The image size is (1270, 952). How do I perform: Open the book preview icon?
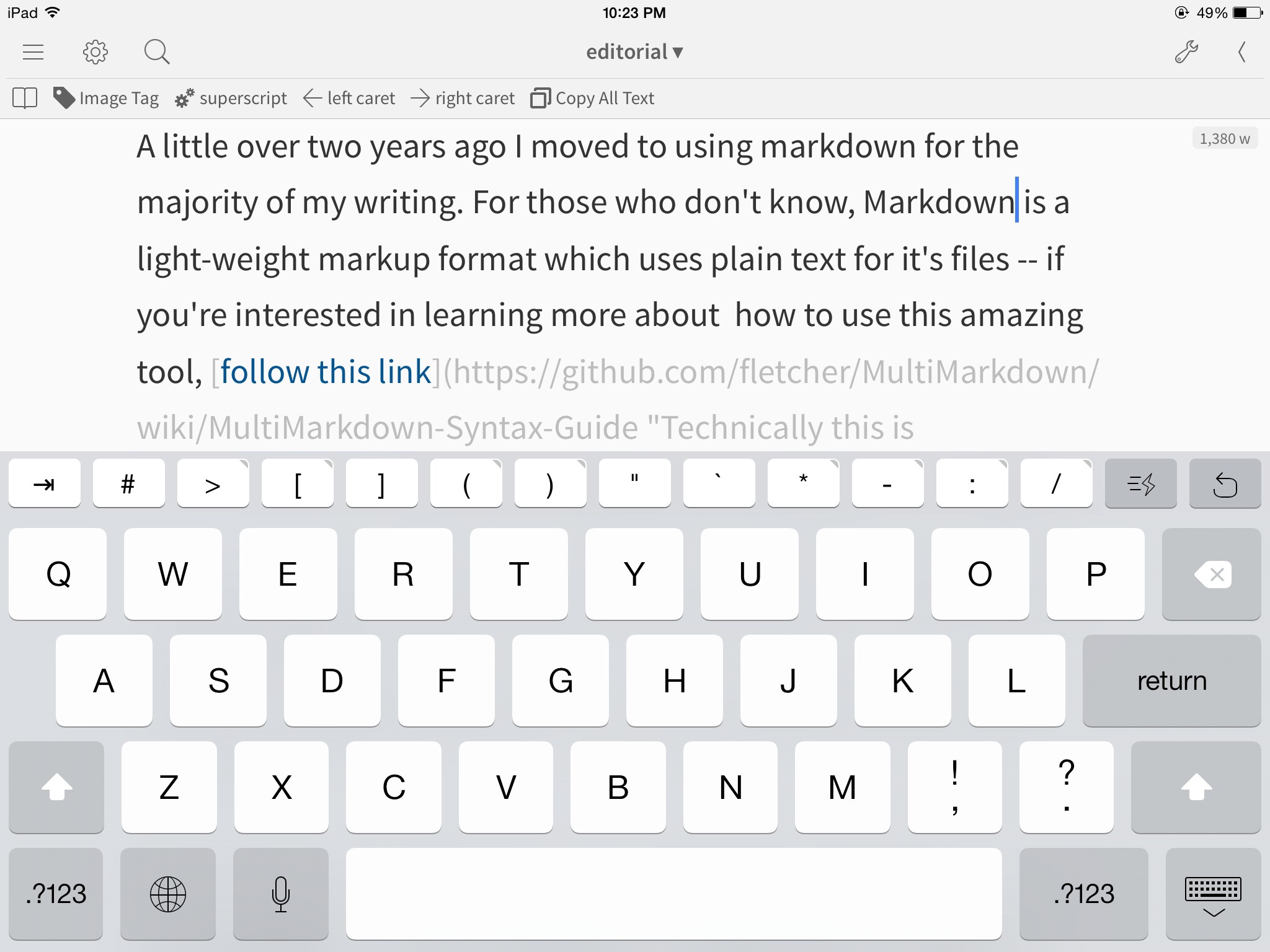tap(25, 98)
